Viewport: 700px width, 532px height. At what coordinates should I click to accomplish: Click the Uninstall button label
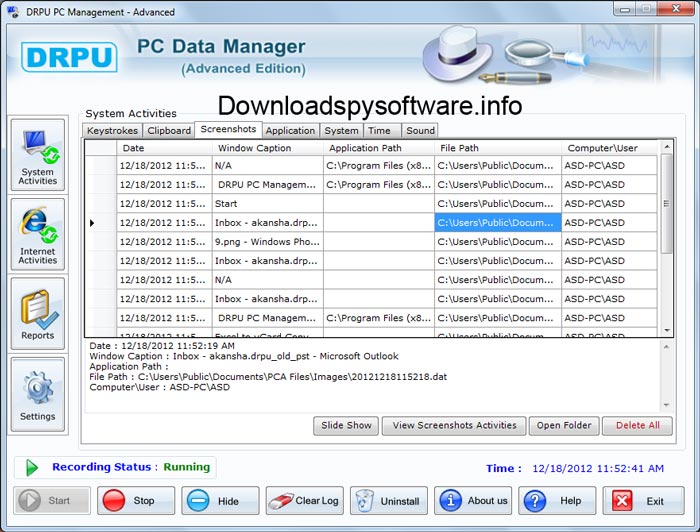(x=400, y=501)
